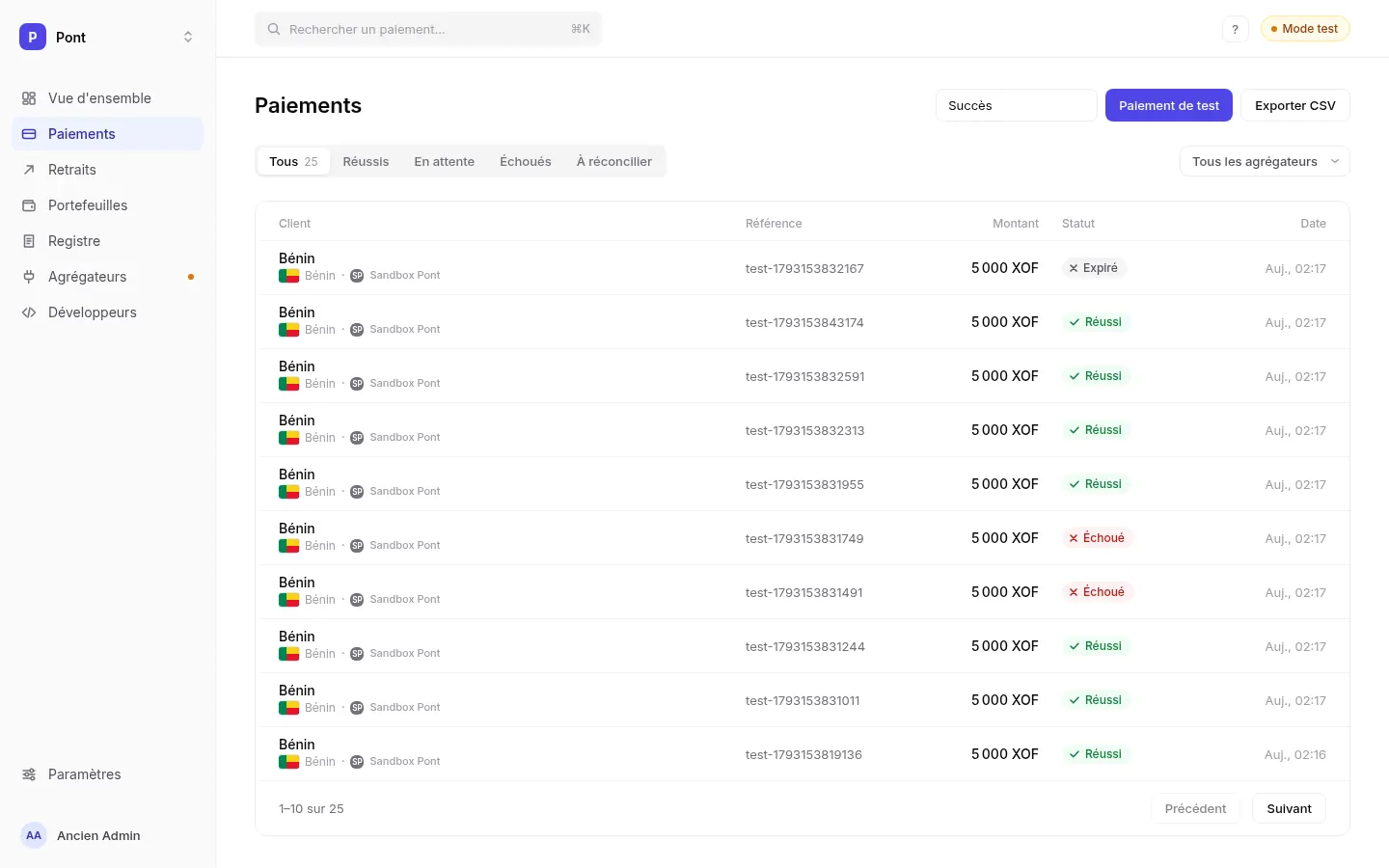Click the Pont logo icon
Viewport: 1389px width, 868px height.
pyautogui.click(x=33, y=37)
